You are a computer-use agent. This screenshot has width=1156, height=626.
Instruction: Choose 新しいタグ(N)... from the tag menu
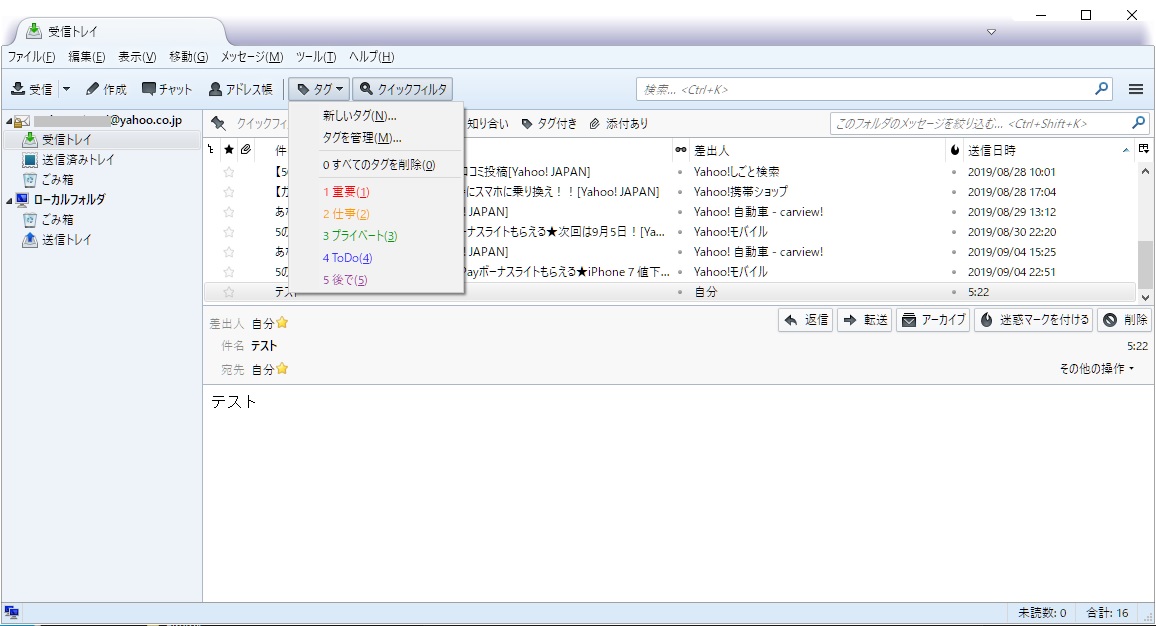tap(359, 116)
